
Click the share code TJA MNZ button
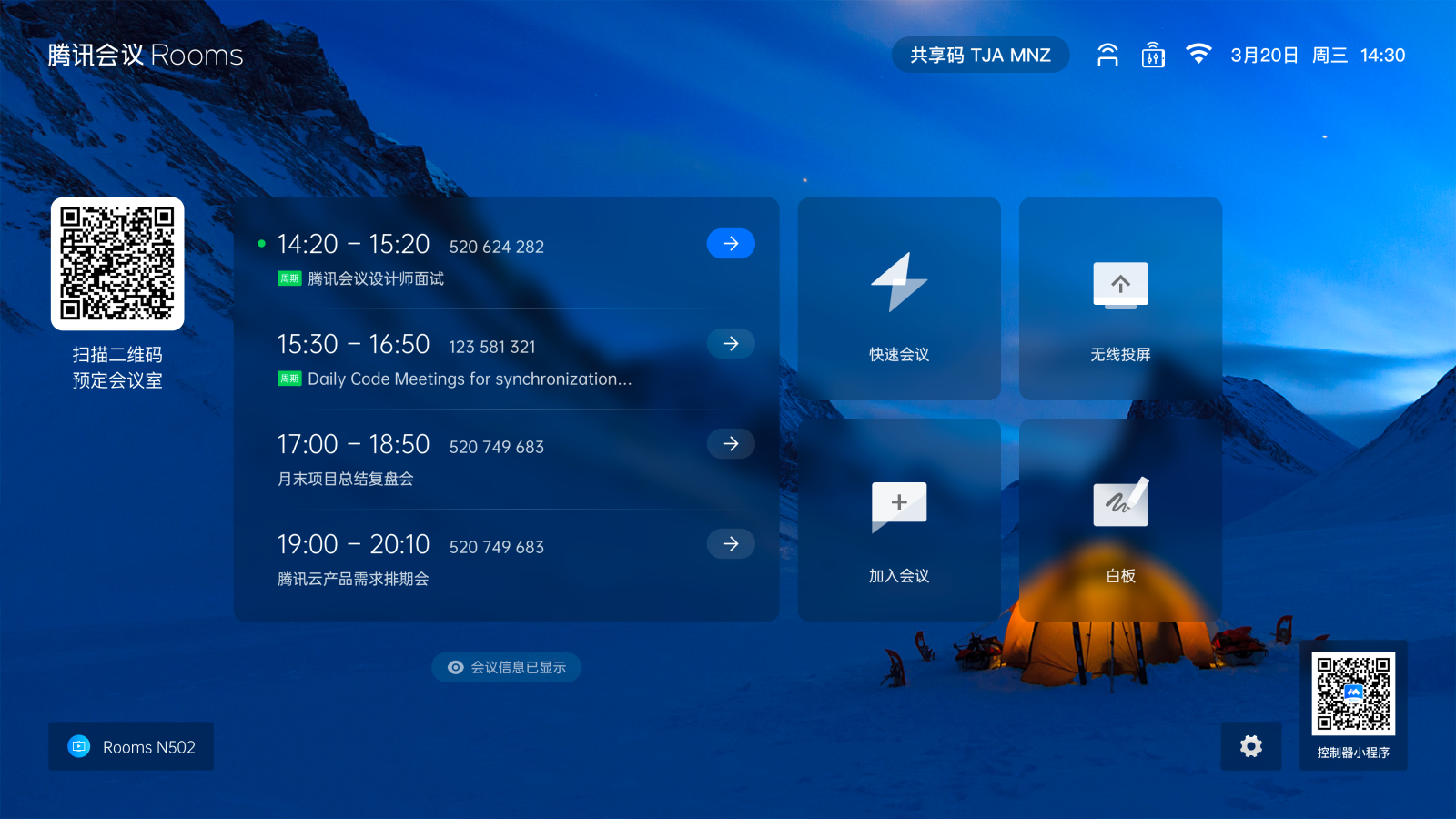(980, 55)
